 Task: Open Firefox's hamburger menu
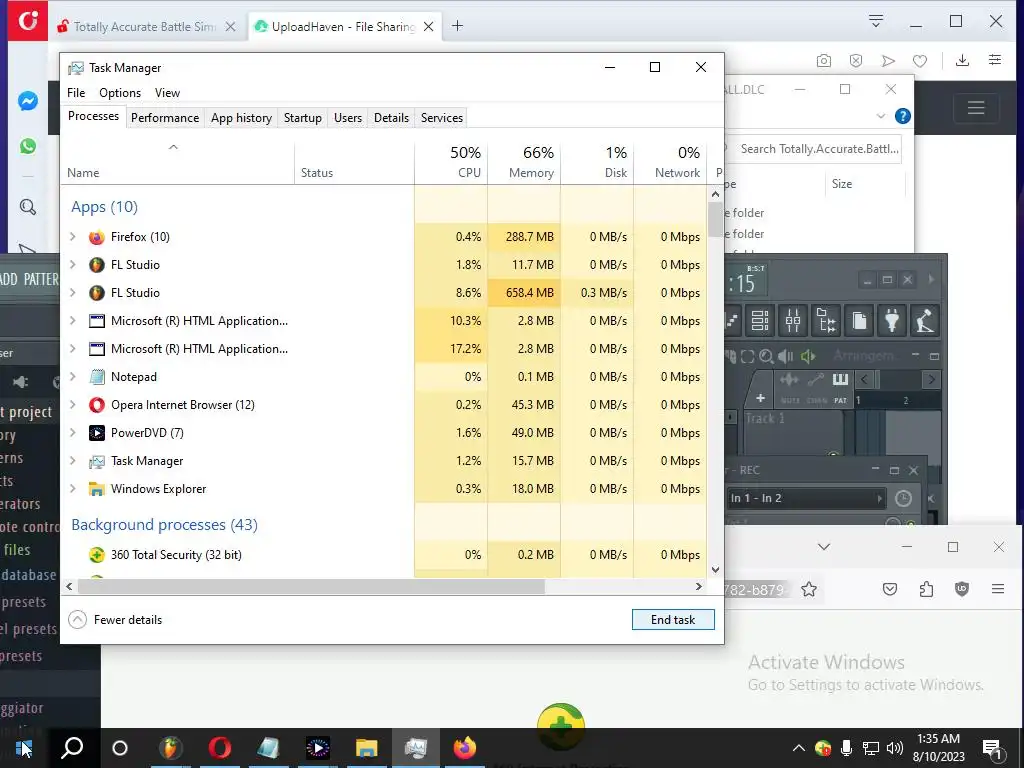click(997, 589)
